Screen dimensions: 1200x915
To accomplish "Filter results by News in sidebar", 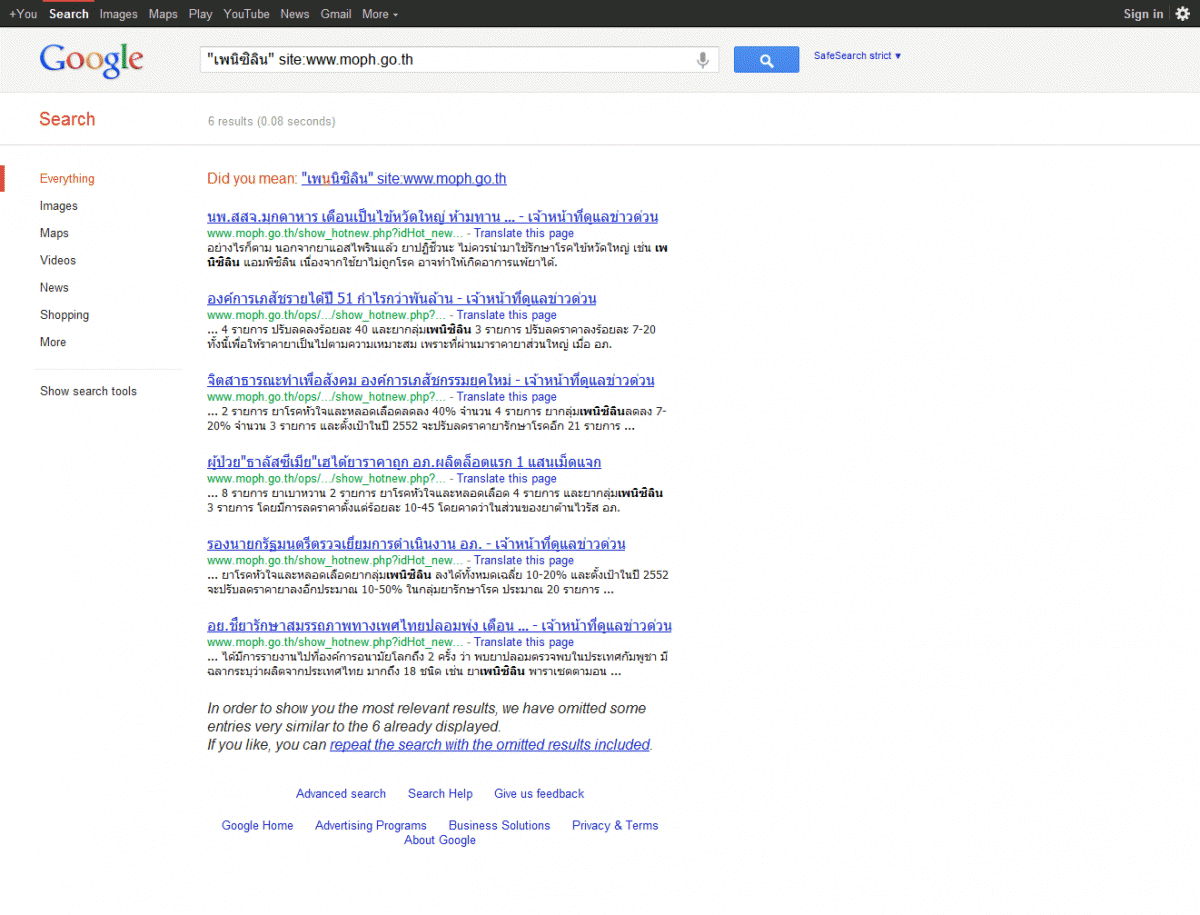I will pyautogui.click(x=54, y=288).
